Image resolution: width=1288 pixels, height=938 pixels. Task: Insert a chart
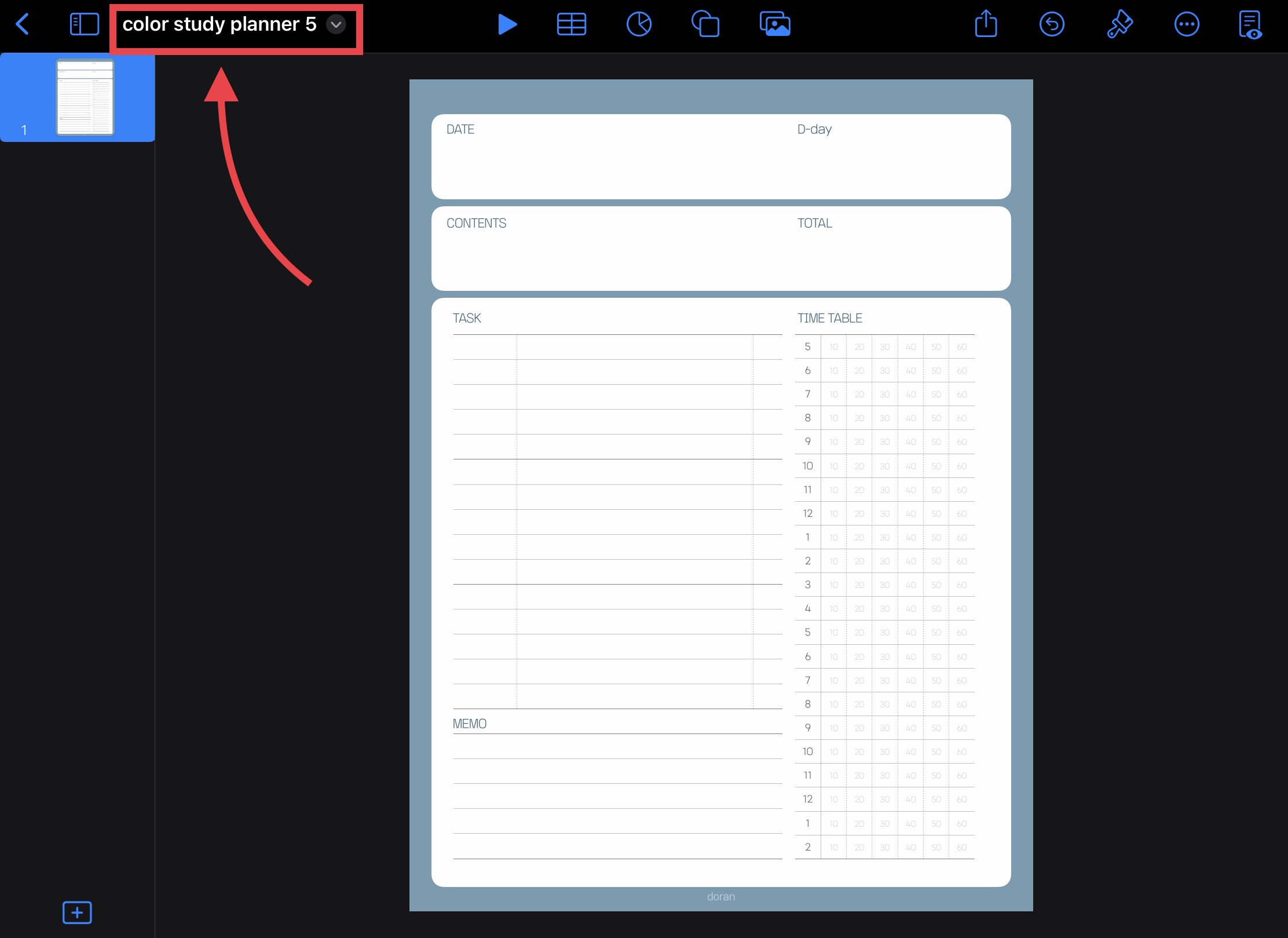639,24
